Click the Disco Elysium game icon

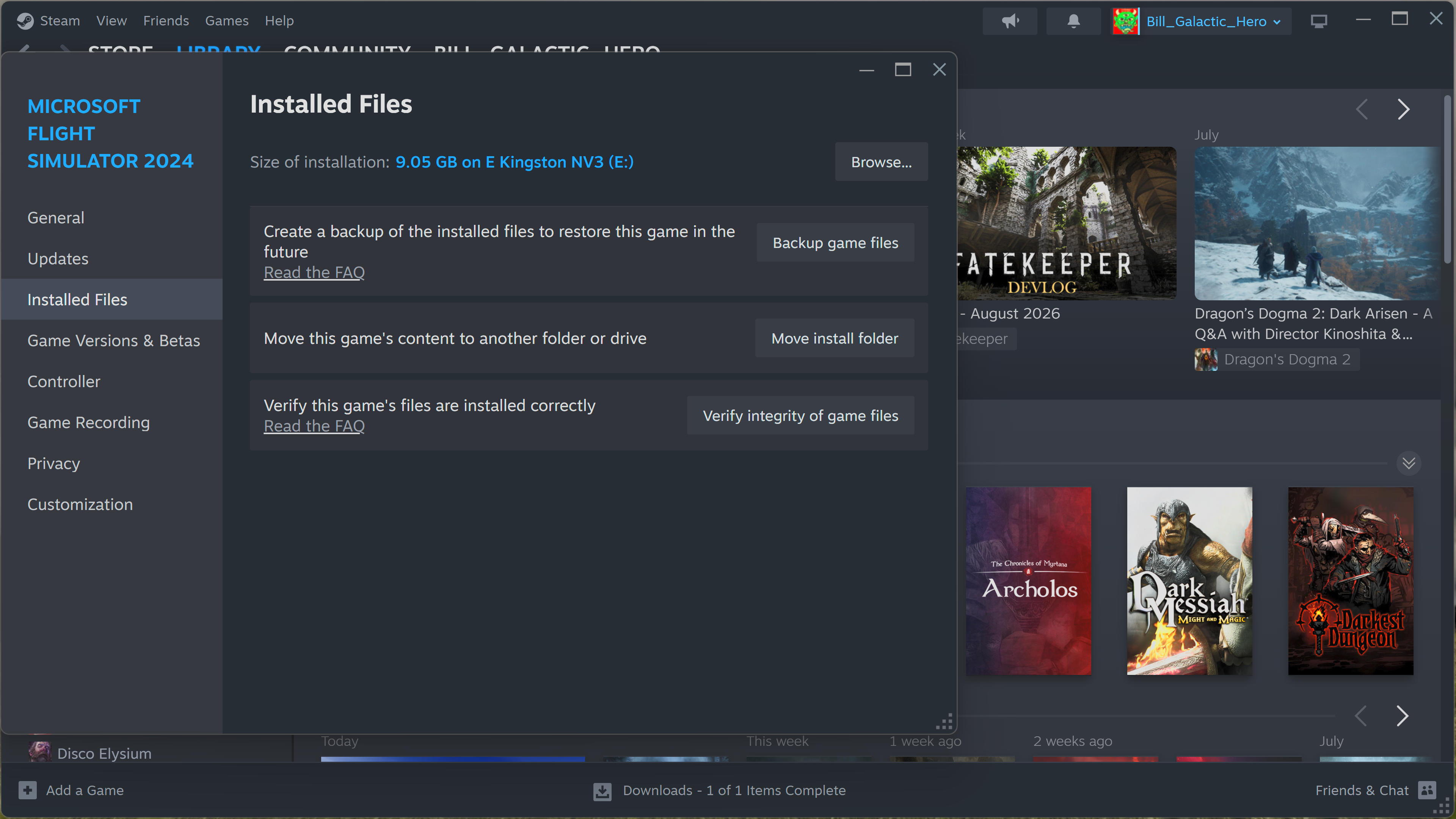click(x=39, y=752)
